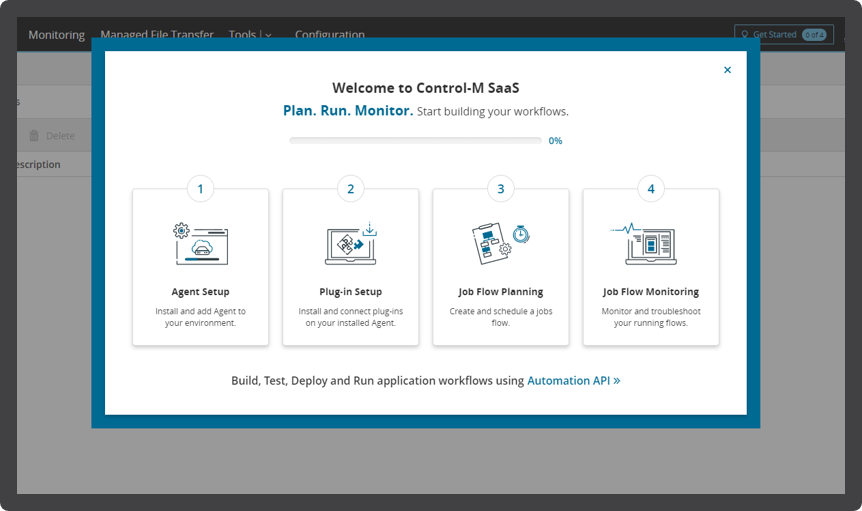The image size is (862, 511).
Task: Click the Job Flow Monitoring pulse icon
Action: click(644, 243)
